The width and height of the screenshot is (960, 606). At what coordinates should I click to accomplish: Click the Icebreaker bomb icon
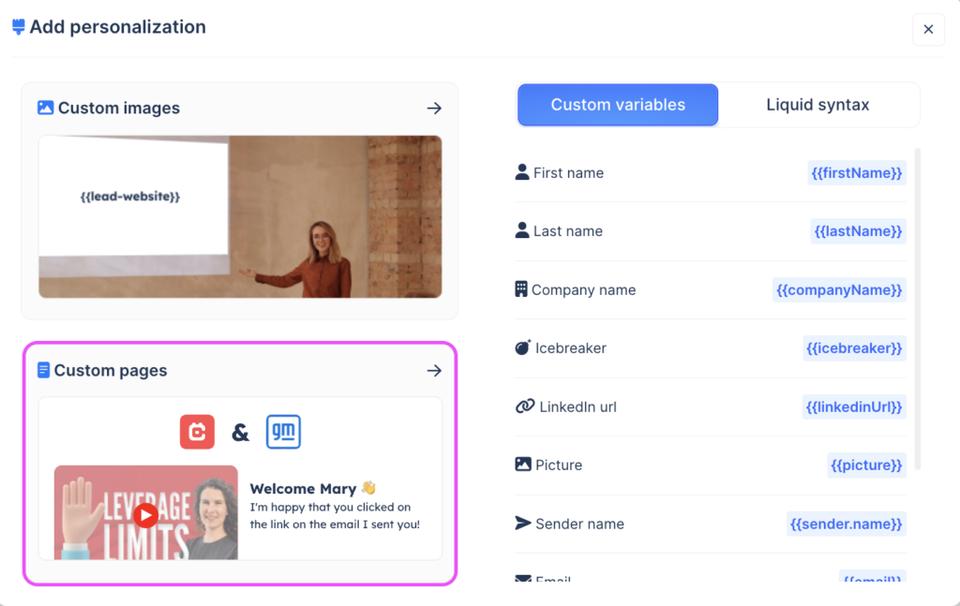522,348
